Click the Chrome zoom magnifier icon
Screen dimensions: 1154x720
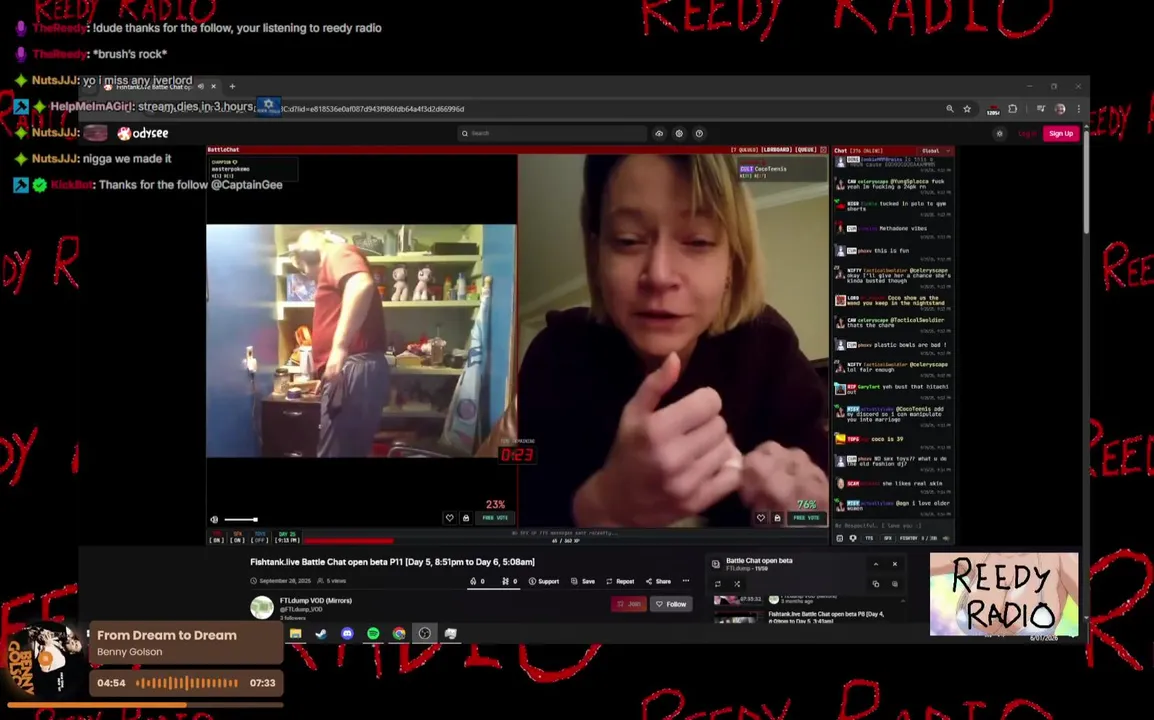pos(949,109)
